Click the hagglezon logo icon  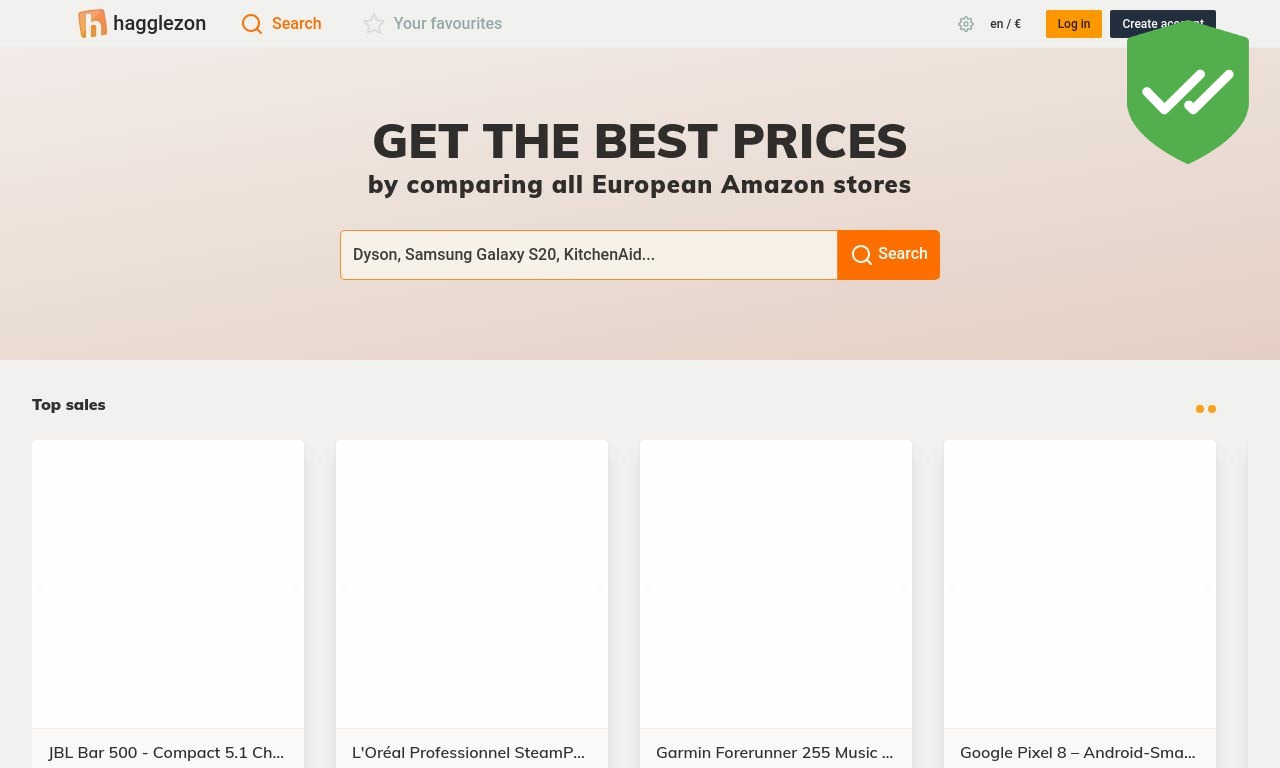(92, 23)
